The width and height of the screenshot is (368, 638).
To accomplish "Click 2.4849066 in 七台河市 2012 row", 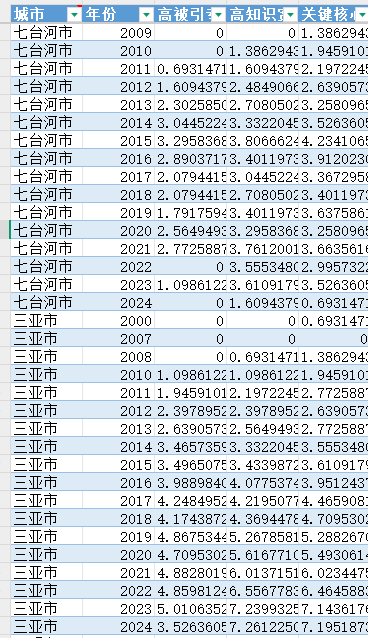I will coord(263,86).
